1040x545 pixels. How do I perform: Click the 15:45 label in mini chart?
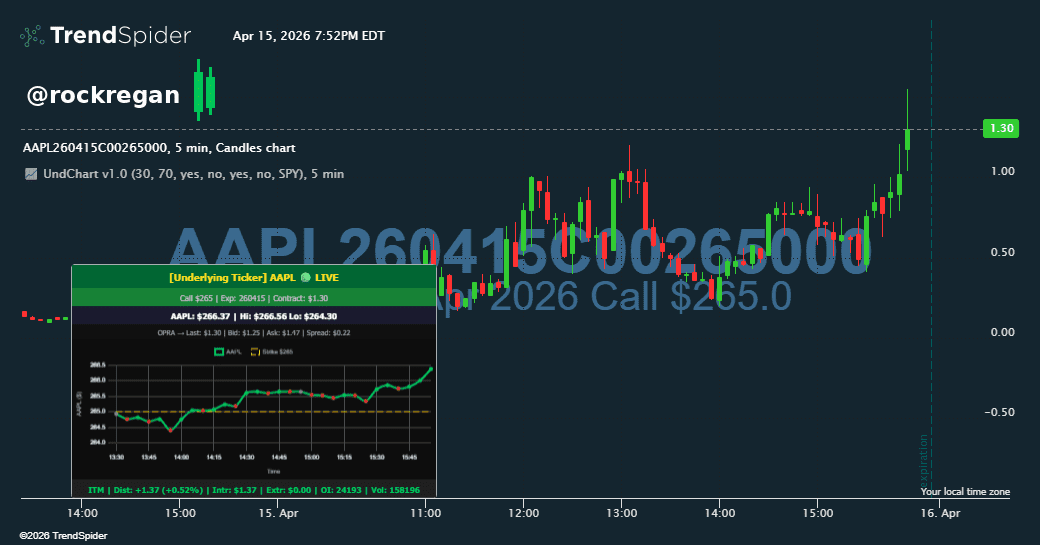click(409, 457)
